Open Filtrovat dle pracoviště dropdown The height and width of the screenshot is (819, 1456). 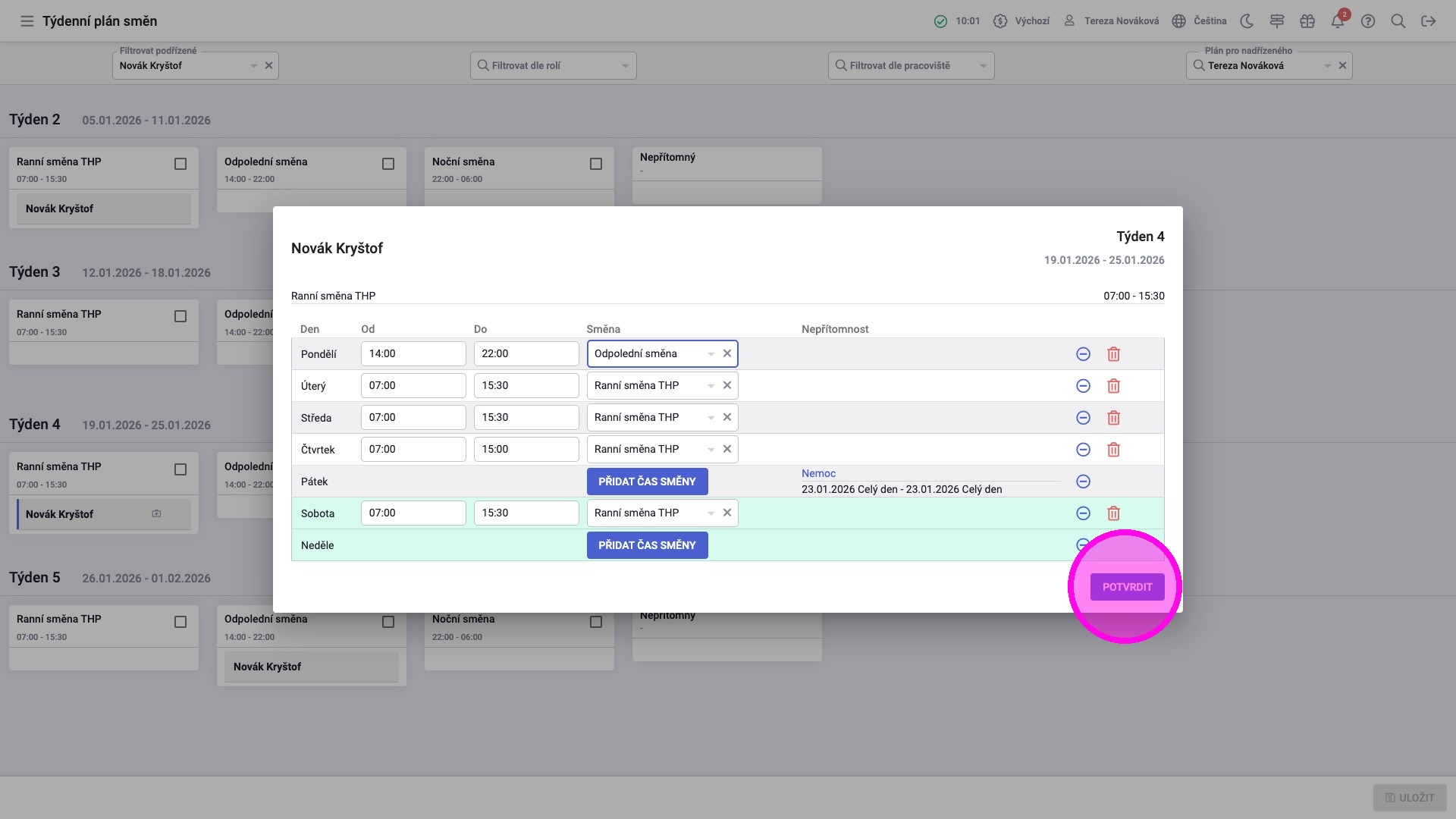[x=911, y=66]
